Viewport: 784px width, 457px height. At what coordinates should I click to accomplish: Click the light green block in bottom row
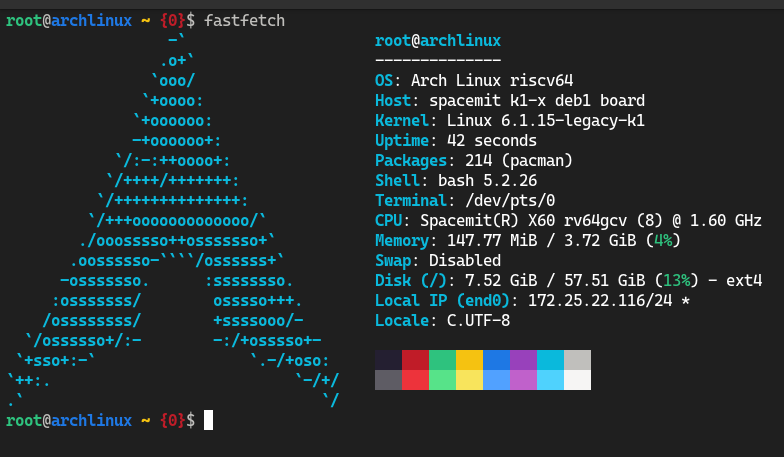click(442, 380)
